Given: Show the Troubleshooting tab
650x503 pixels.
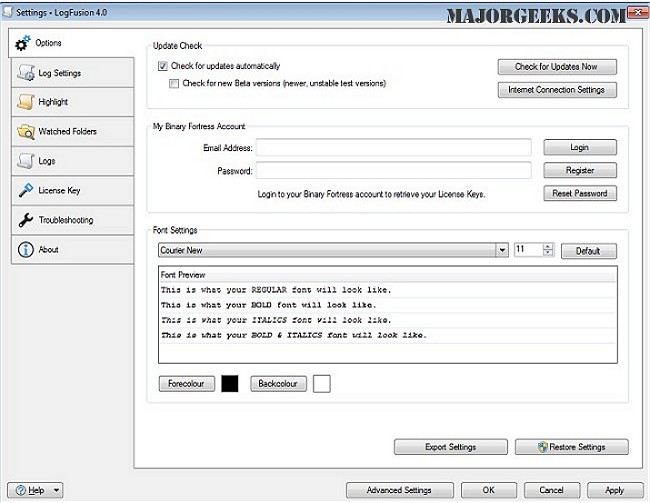Looking at the screenshot, I should click(73, 220).
